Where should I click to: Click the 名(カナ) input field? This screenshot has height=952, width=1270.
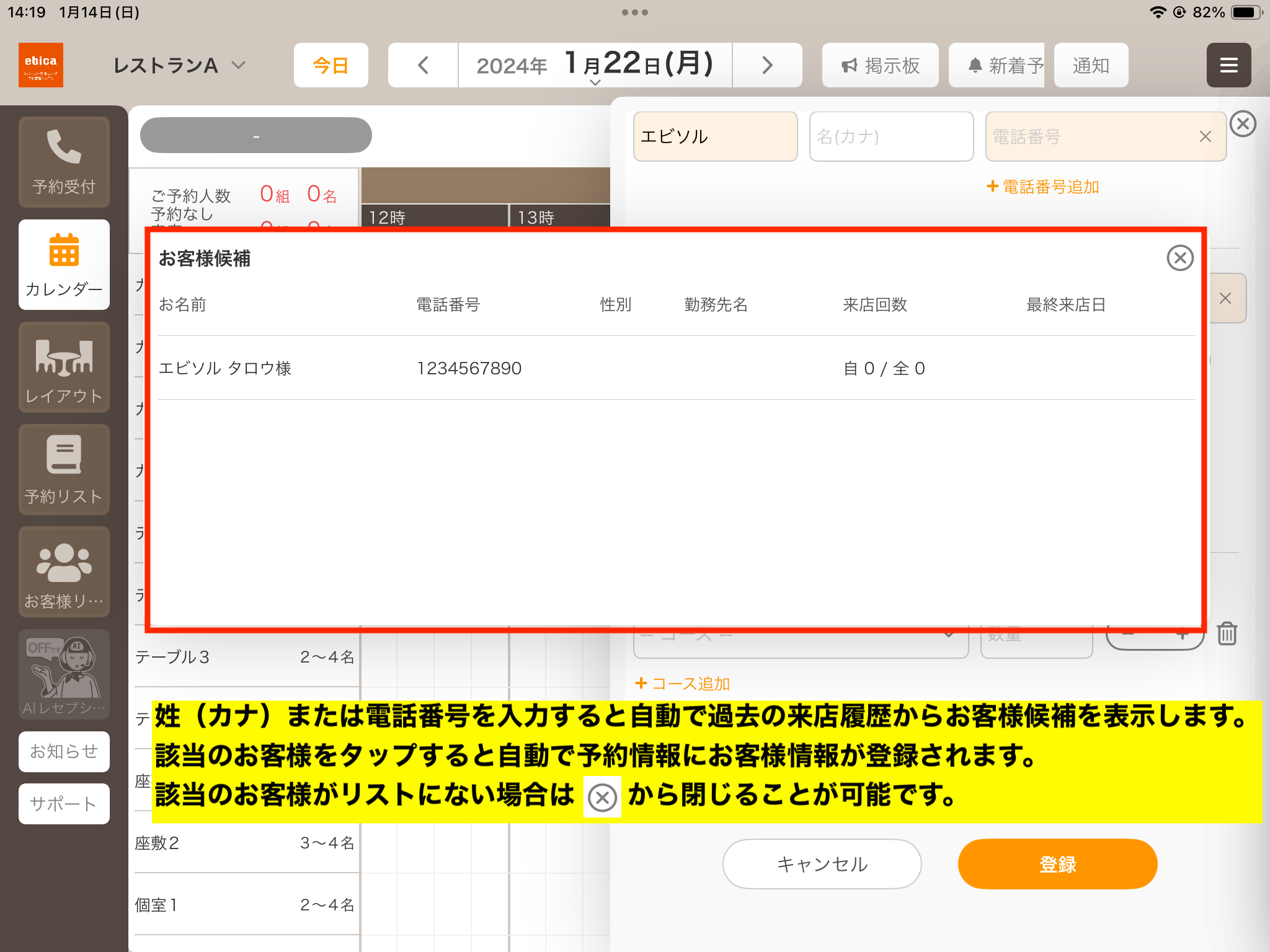pyautogui.click(x=891, y=136)
